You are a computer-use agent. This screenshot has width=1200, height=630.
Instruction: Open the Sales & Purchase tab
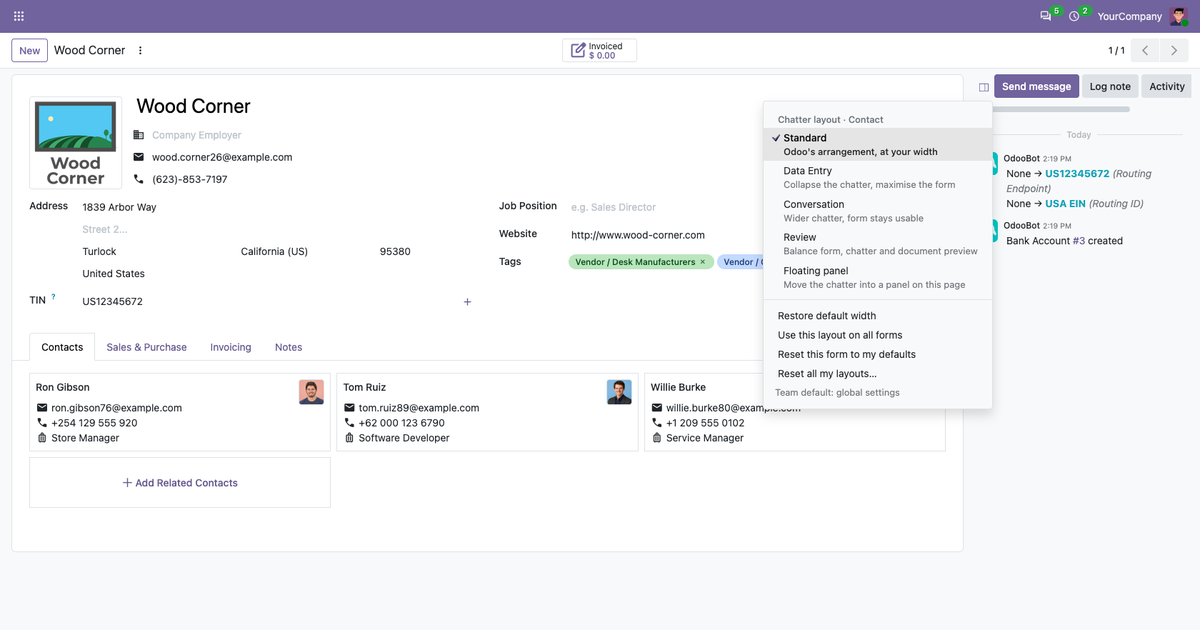[x=147, y=347]
